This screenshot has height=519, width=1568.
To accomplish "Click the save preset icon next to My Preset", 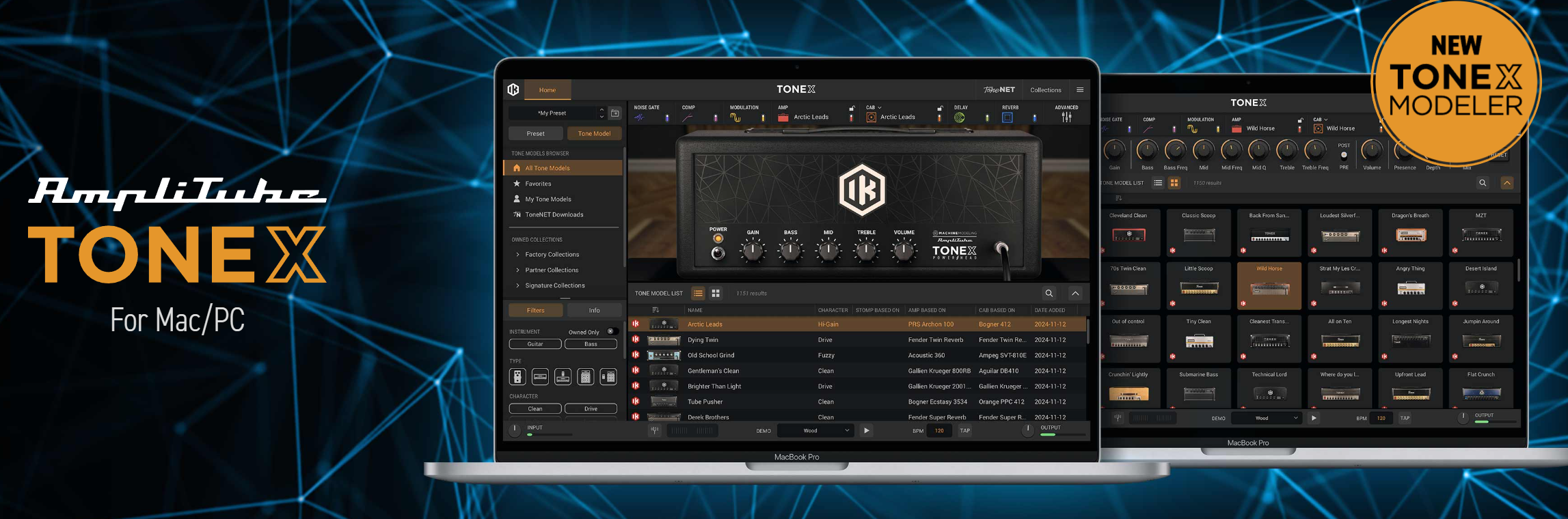I will pyautogui.click(x=615, y=113).
